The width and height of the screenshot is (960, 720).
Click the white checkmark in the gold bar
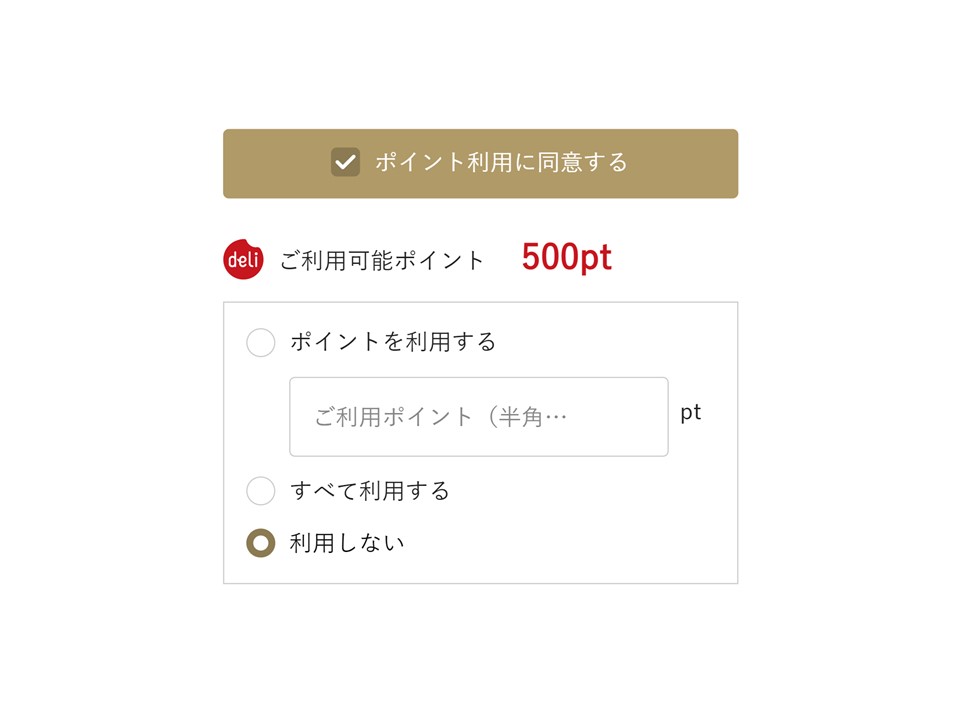(345, 162)
